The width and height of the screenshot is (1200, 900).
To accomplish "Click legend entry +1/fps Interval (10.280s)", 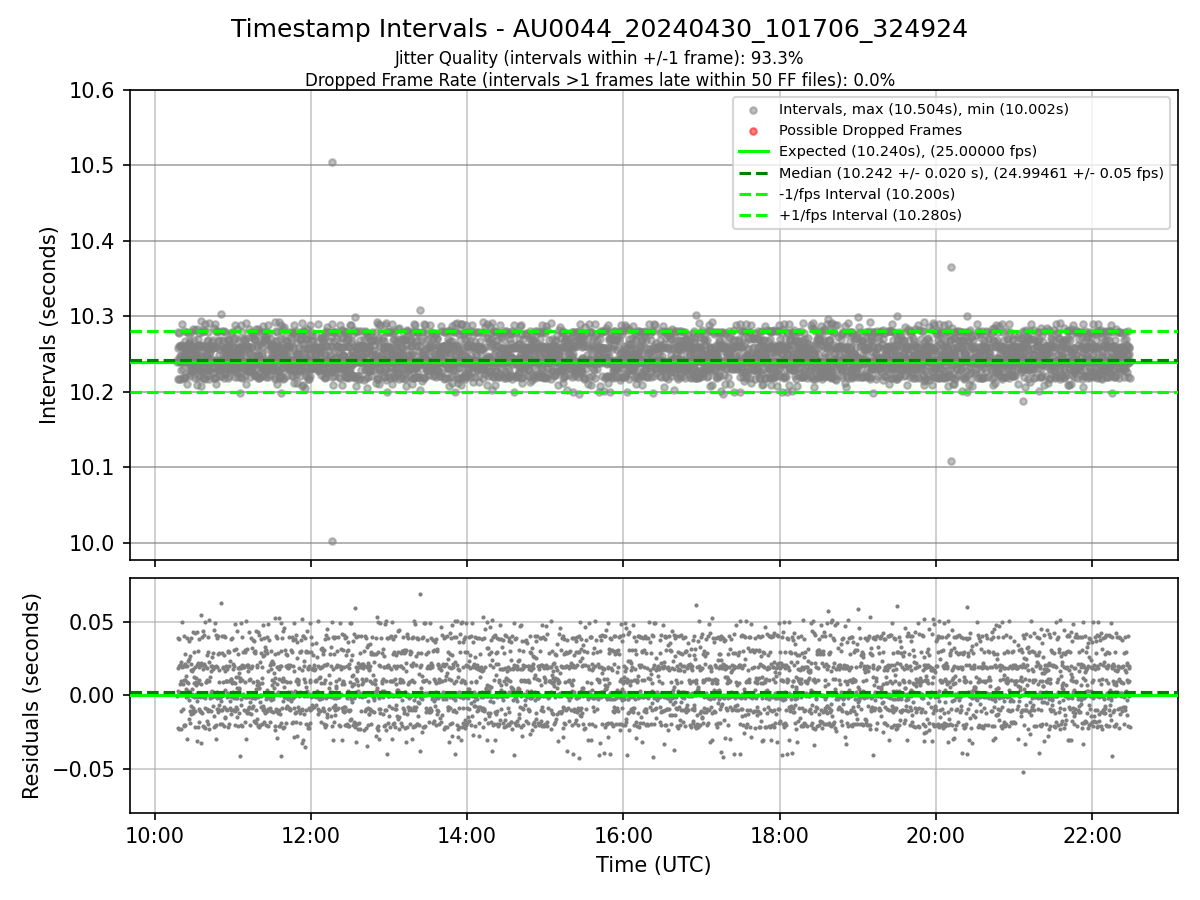I will coord(870,215).
